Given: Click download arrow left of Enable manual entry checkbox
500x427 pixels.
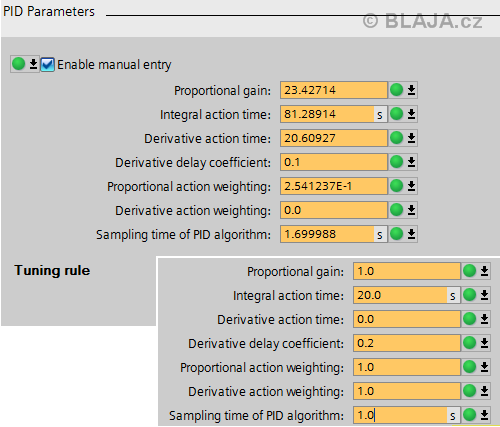Looking at the screenshot, I should coord(33,64).
